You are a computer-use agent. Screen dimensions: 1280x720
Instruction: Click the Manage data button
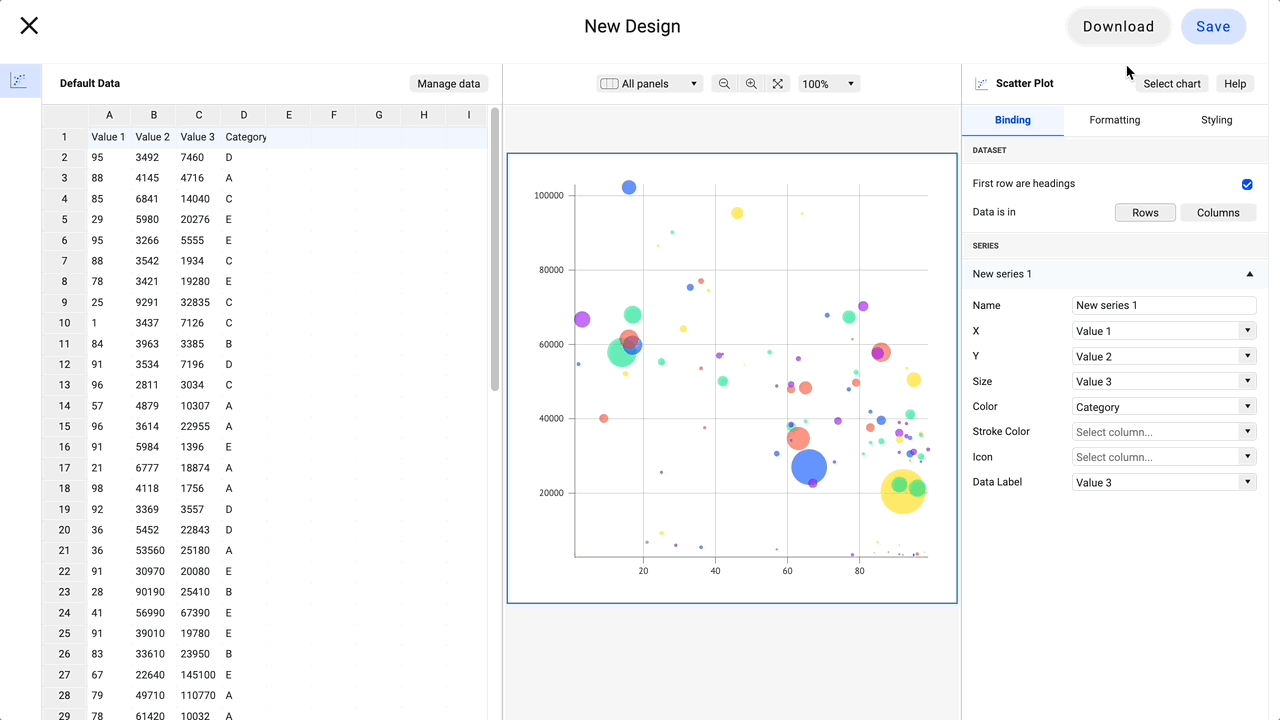click(x=448, y=83)
